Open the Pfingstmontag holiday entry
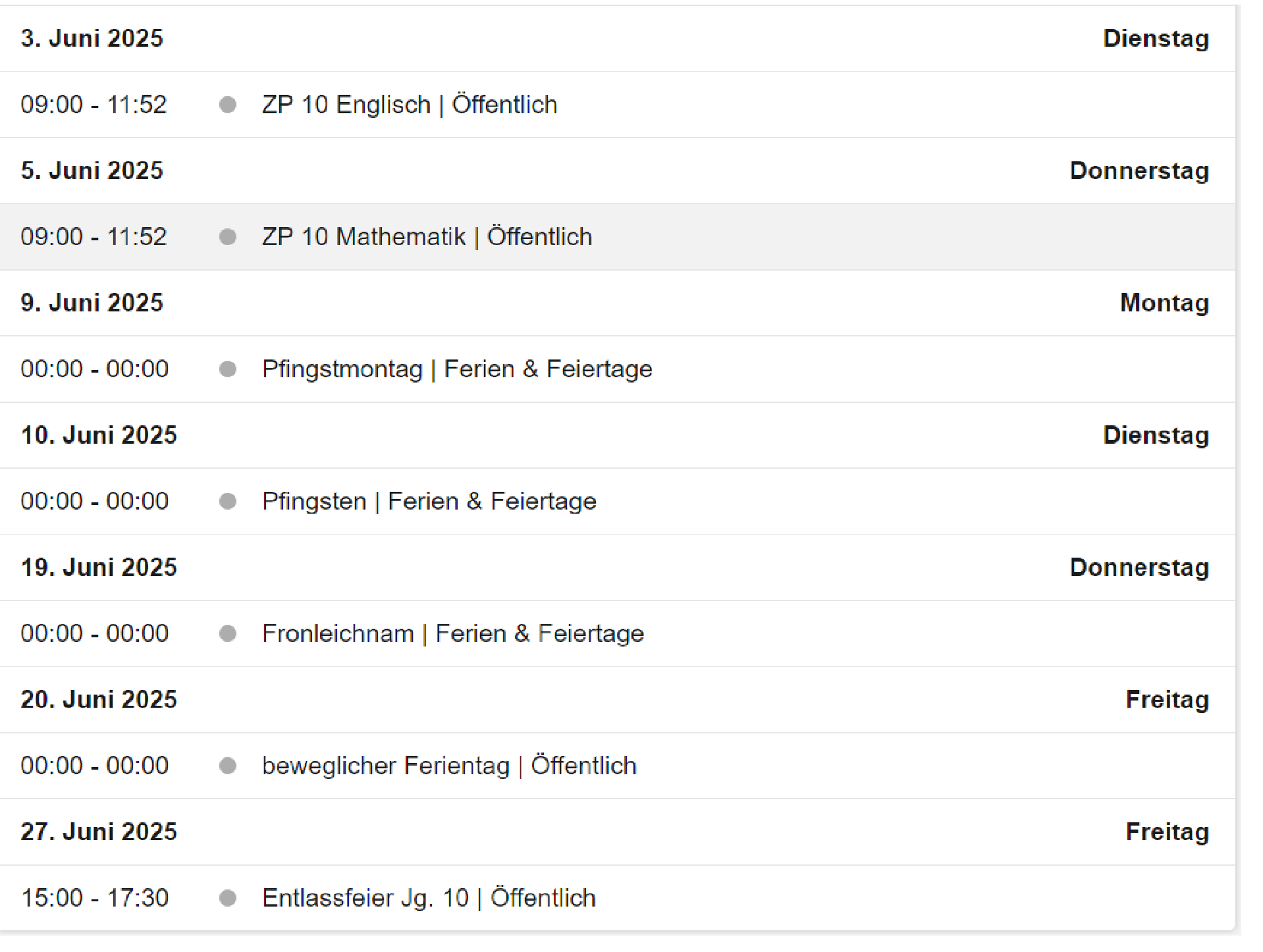 tap(457, 369)
